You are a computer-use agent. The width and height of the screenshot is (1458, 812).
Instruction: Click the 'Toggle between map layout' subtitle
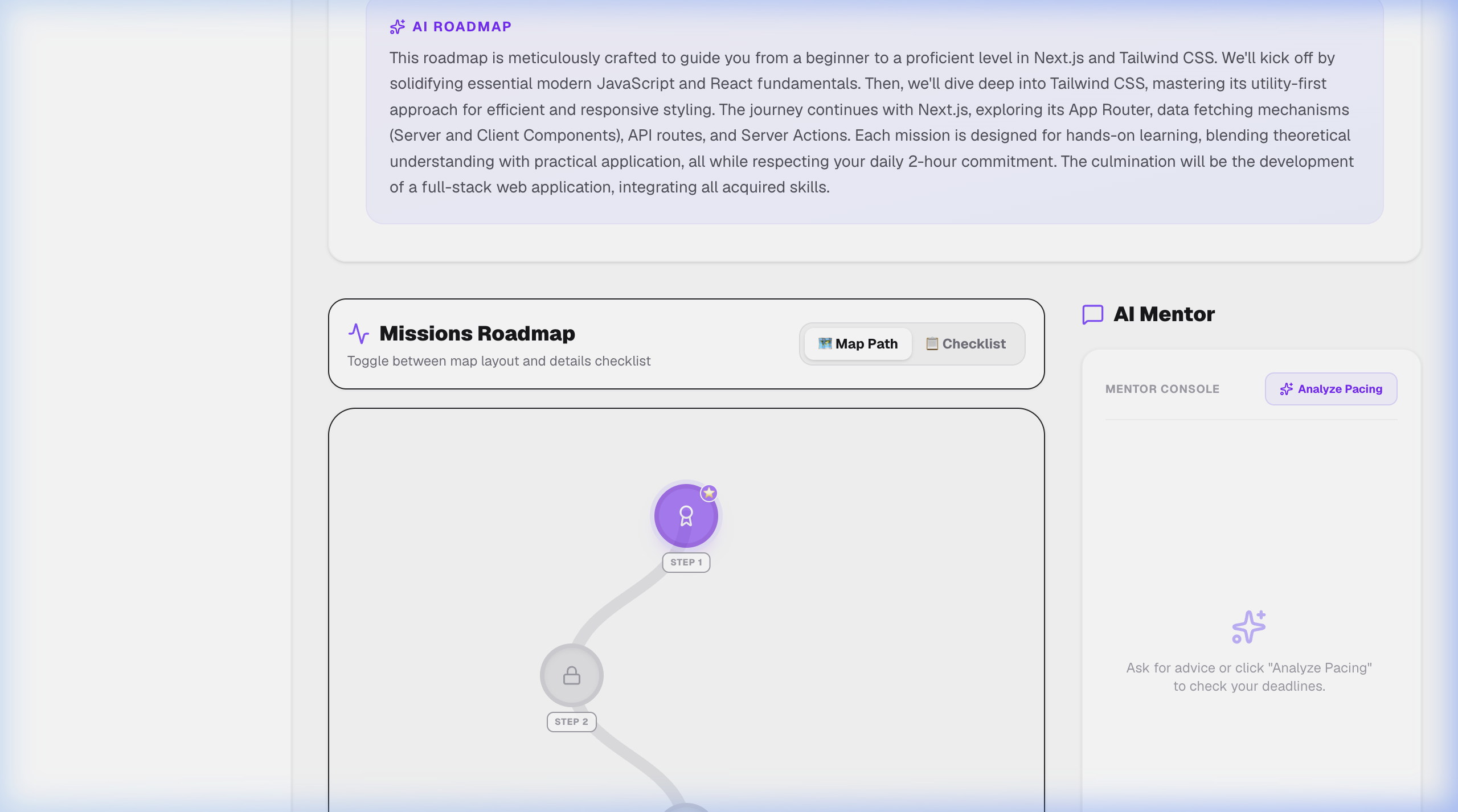[499, 361]
